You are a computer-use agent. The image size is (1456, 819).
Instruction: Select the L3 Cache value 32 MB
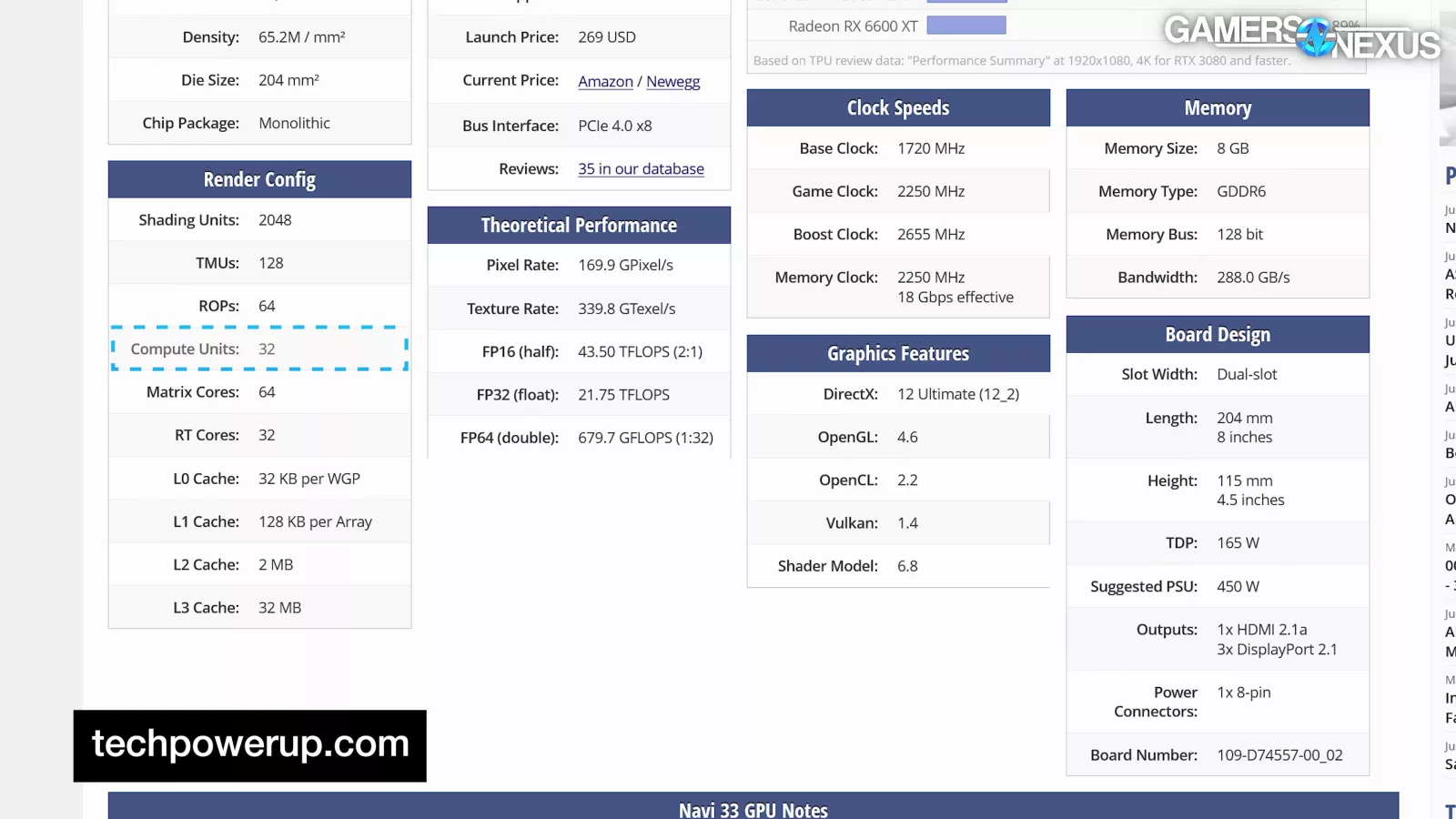pyautogui.click(x=279, y=608)
